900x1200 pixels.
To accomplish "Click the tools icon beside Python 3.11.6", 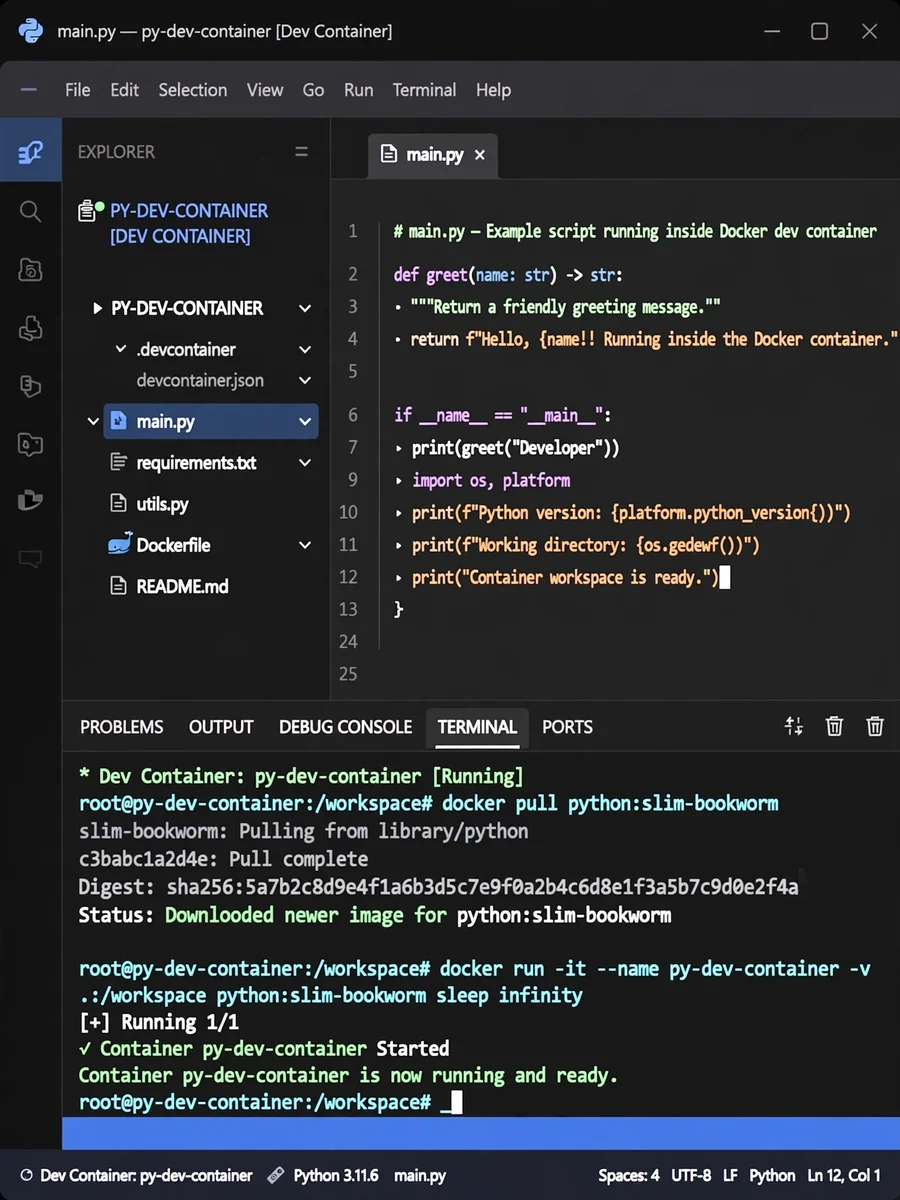I will tap(276, 1176).
